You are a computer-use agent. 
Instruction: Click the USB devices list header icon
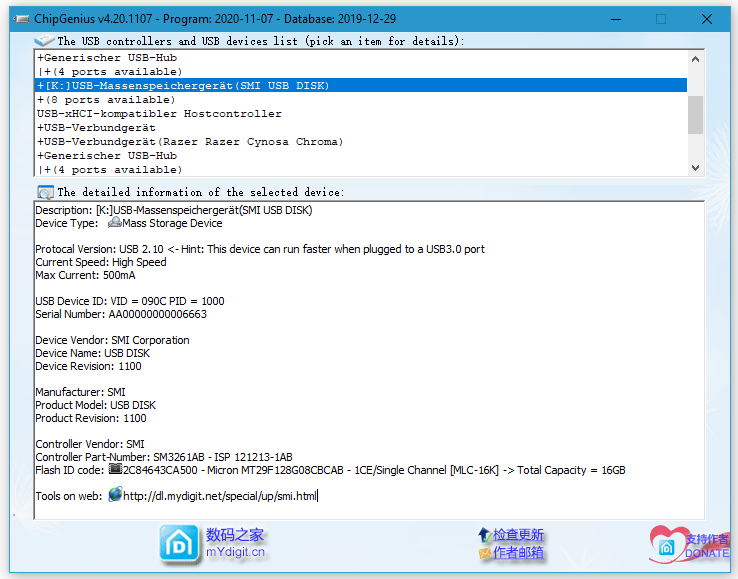pos(44,41)
